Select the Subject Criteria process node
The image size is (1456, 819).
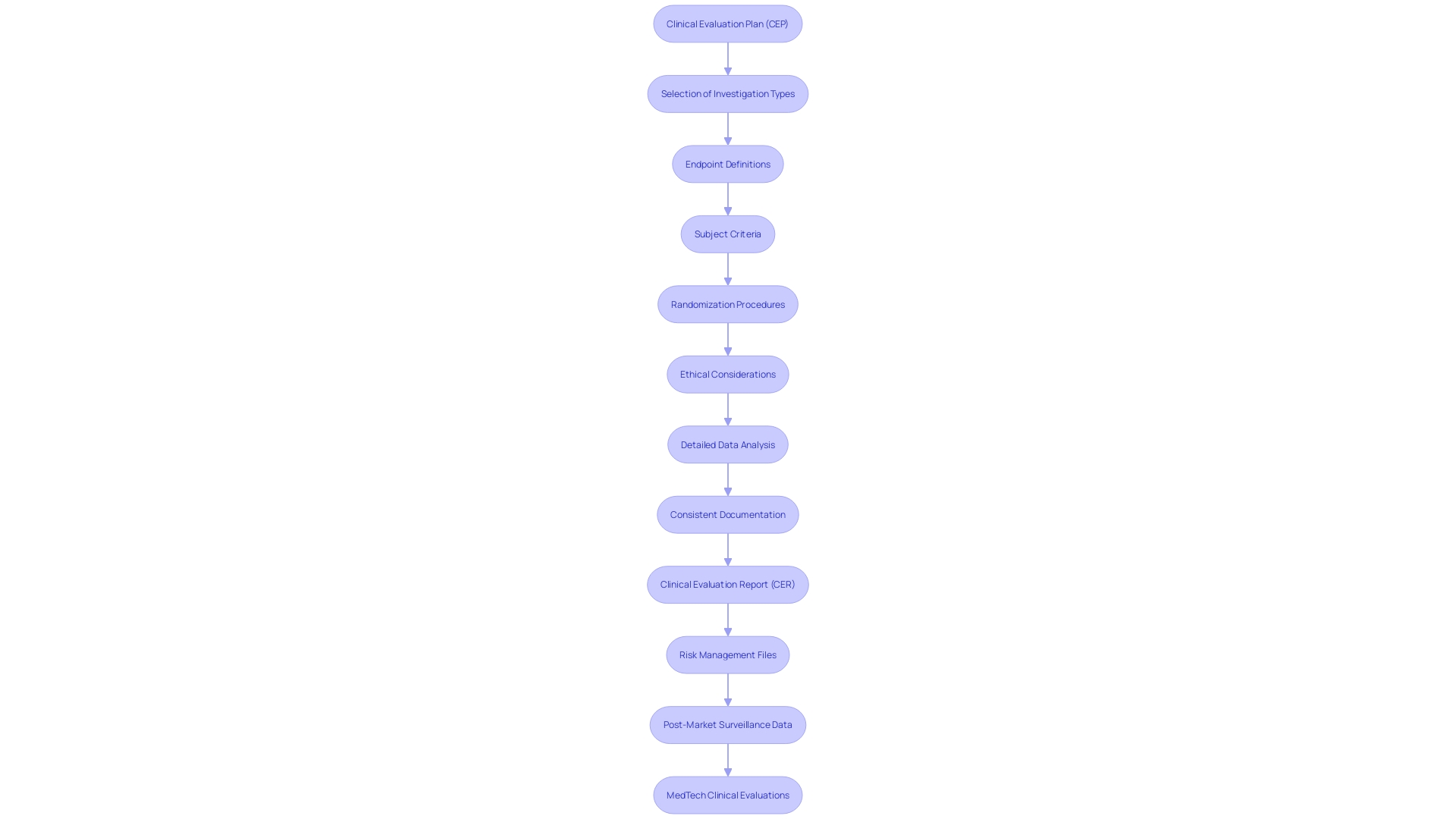pos(728,233)
